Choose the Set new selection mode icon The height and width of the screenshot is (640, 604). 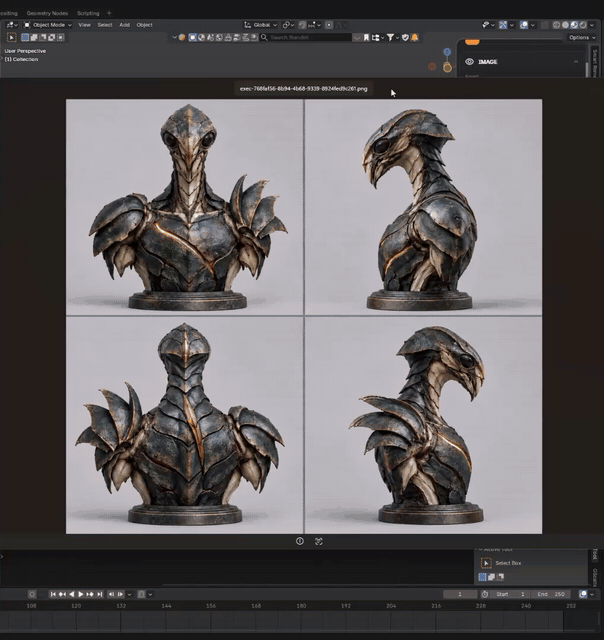coord(25,37)
